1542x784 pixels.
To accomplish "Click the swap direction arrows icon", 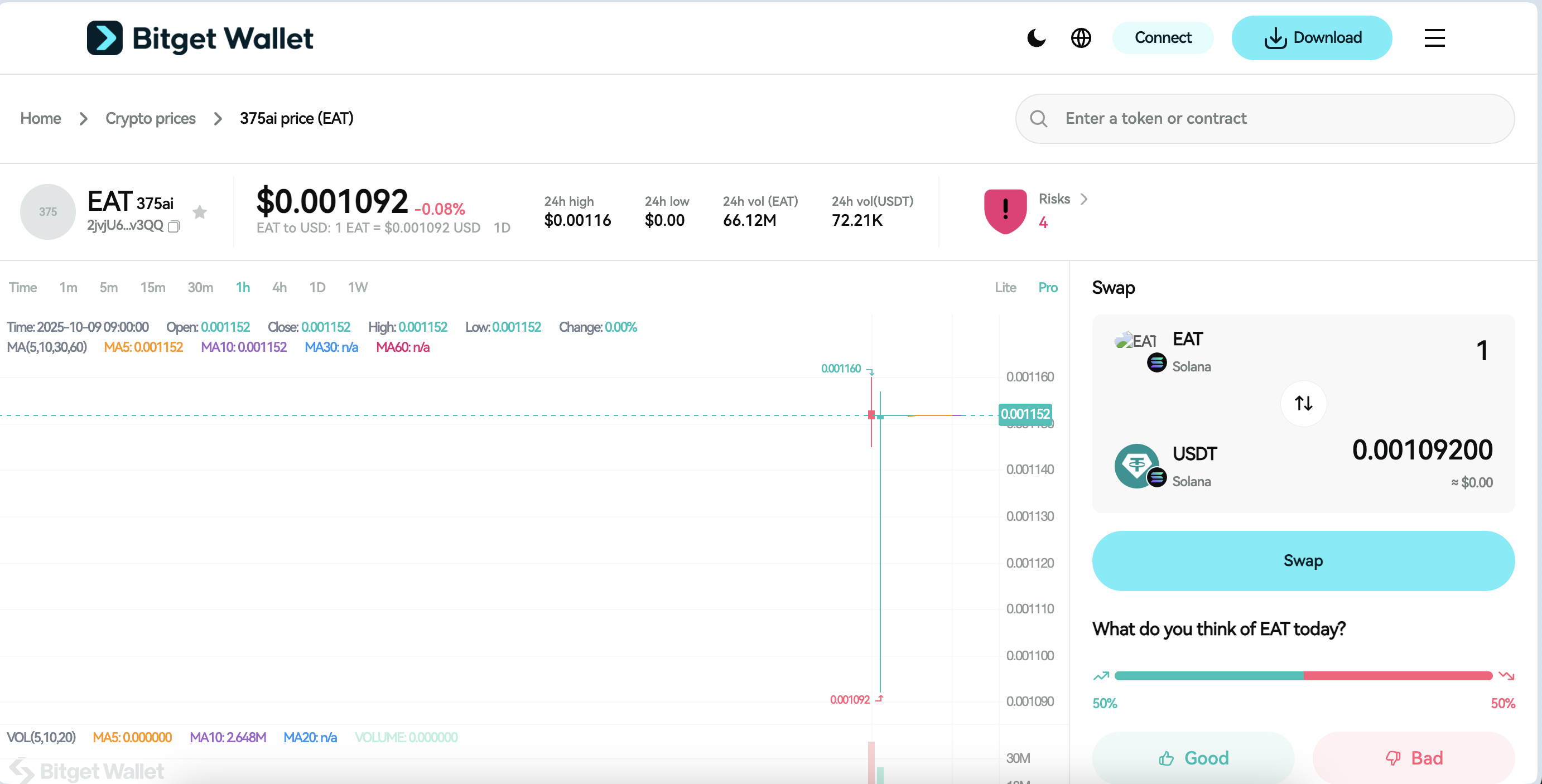I will click(x=1303, y=403).
